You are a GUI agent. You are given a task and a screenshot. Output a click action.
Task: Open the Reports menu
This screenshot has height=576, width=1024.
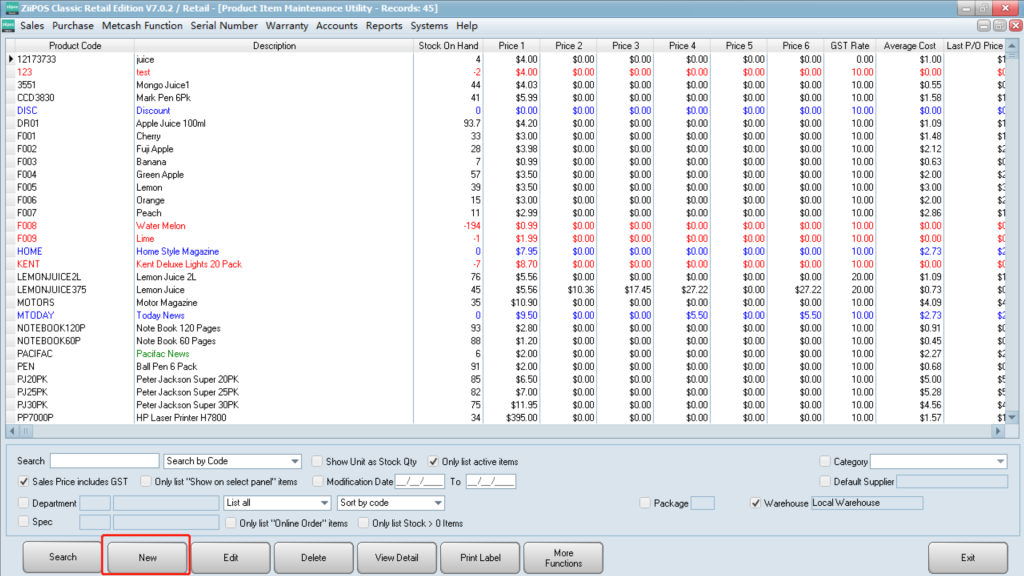[384, 26]
